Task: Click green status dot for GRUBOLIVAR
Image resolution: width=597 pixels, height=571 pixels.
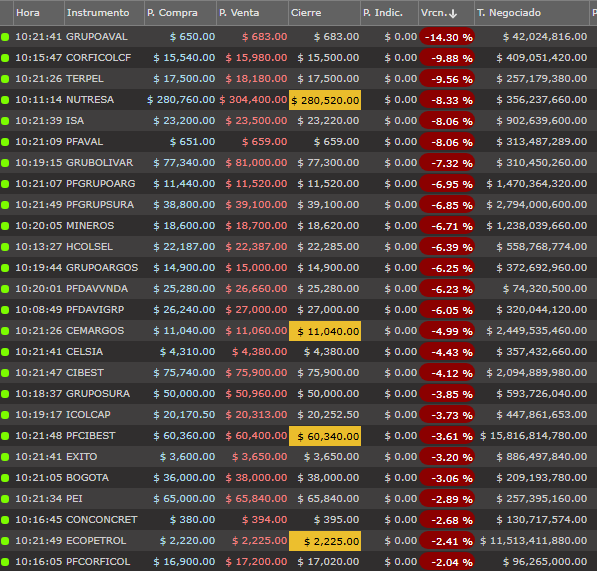Action: point(5,163)
